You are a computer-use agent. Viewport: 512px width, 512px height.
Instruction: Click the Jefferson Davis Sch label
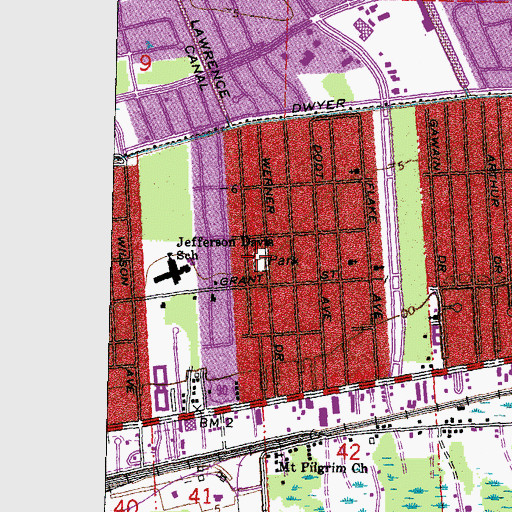tap(225, 248)
